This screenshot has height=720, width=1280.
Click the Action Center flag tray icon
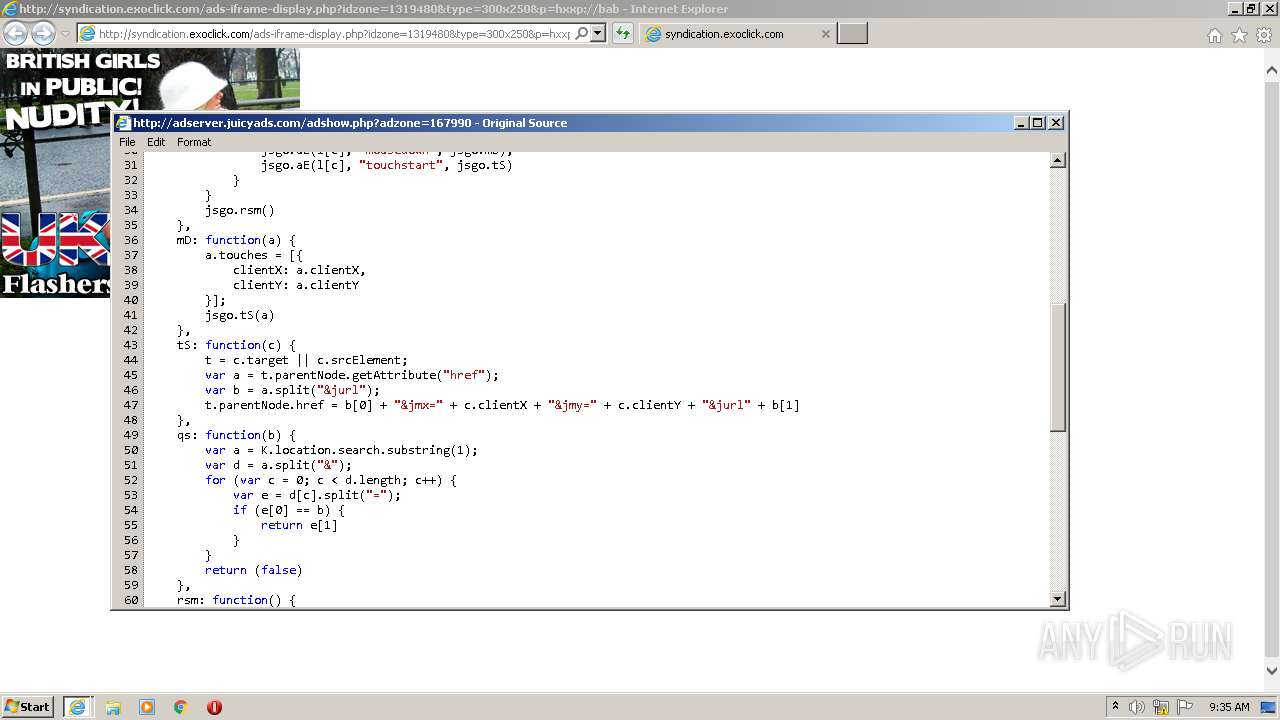coord(1185,707)
